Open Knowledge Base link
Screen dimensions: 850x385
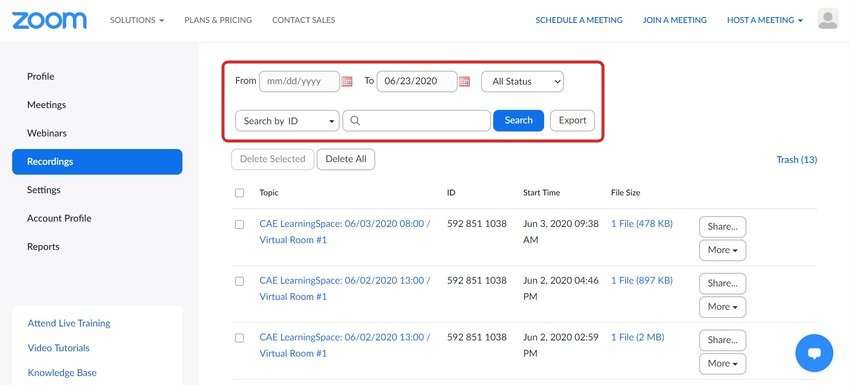click(x=62, y=373)
